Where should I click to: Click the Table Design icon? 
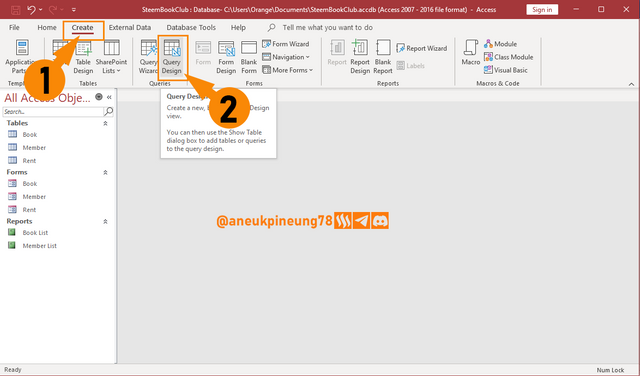(x=83, y=48)
